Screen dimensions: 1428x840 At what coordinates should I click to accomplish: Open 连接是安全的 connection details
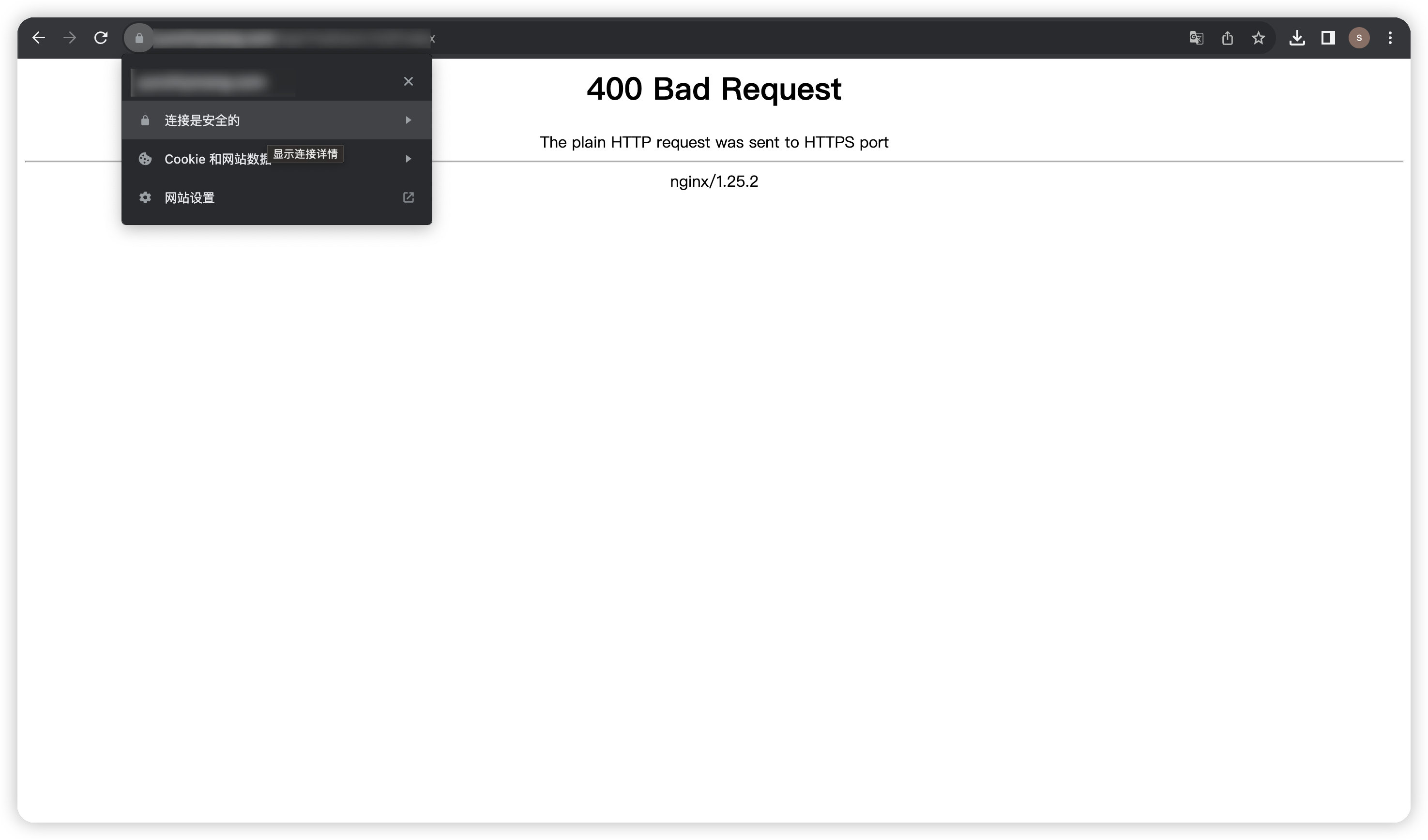click(276, 120)
